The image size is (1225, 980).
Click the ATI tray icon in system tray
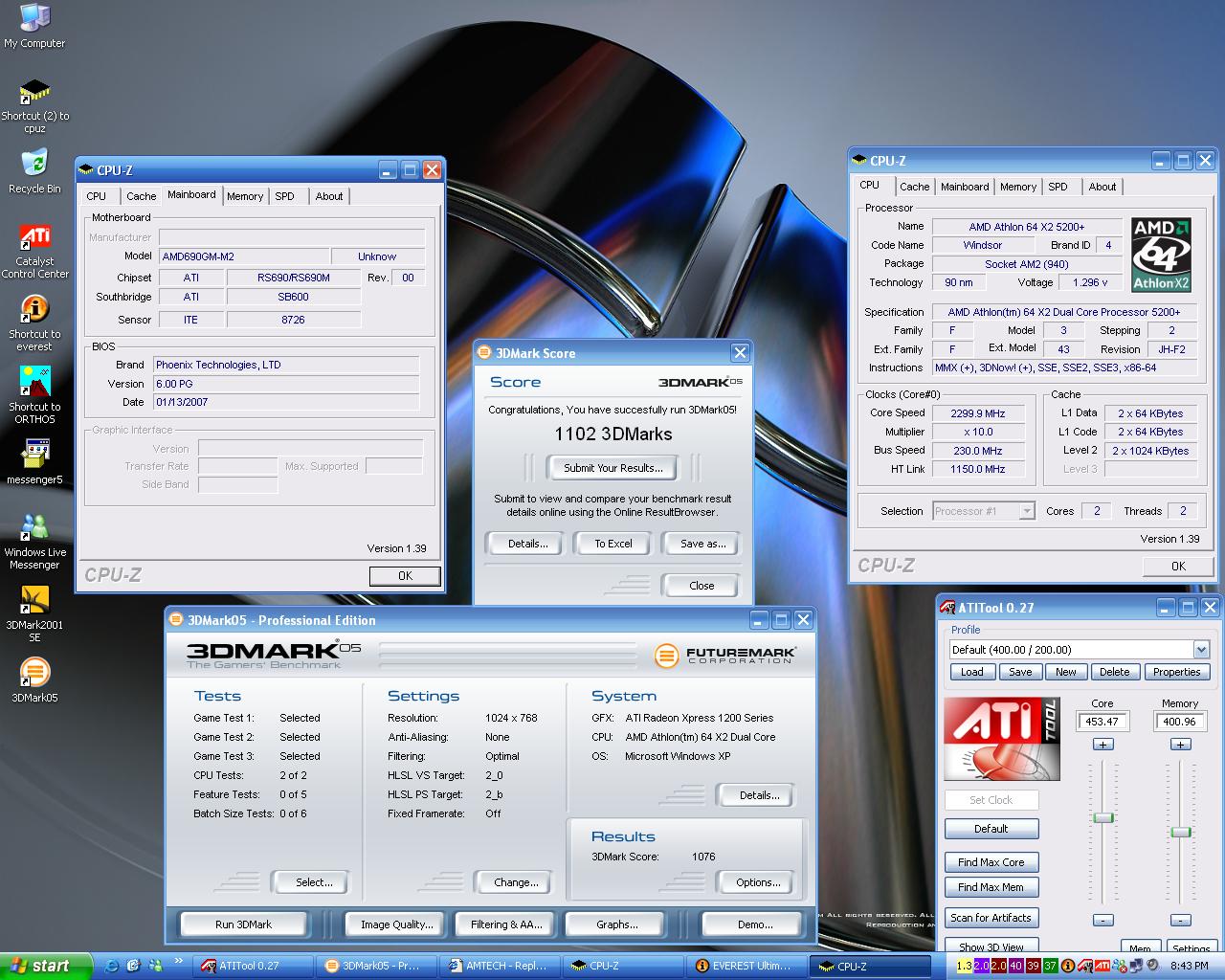point(1102,966)
